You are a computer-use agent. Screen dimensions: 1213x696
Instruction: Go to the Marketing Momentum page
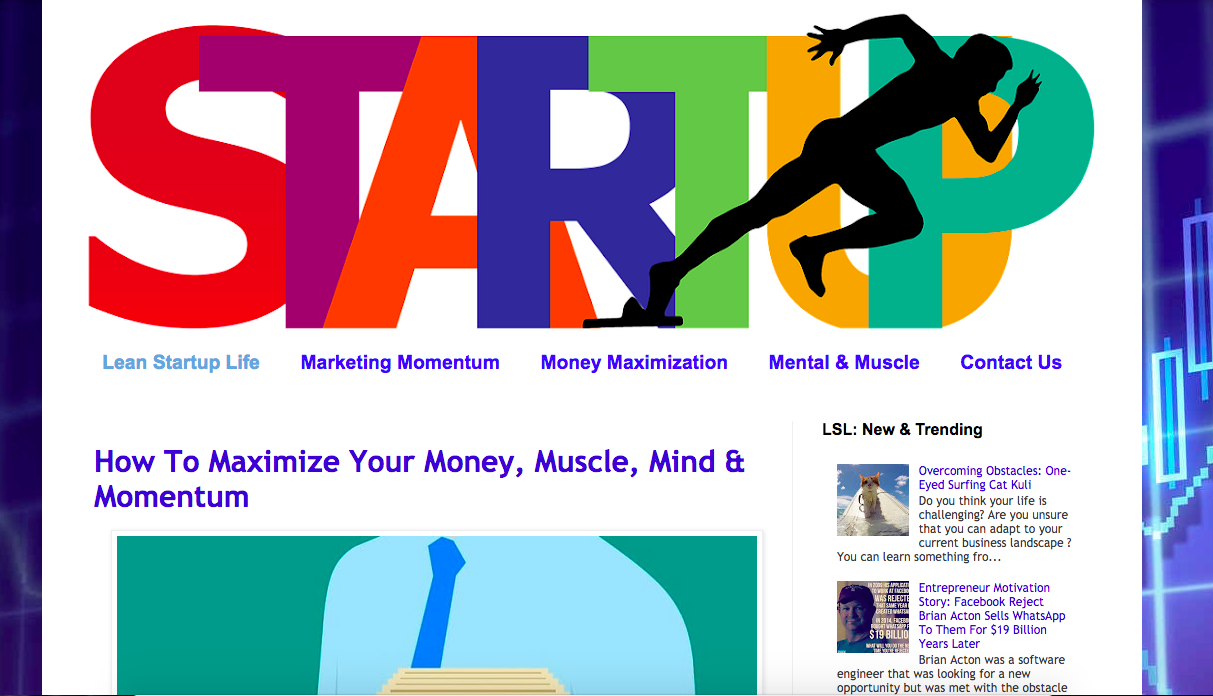[x=400, y=362]
